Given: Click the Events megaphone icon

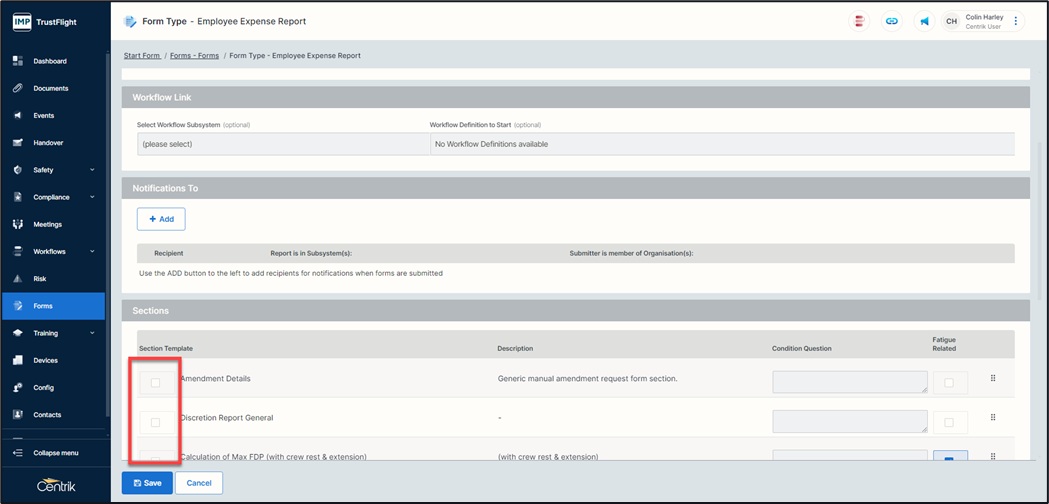Looking at the screenshot, I should point(18,116).
